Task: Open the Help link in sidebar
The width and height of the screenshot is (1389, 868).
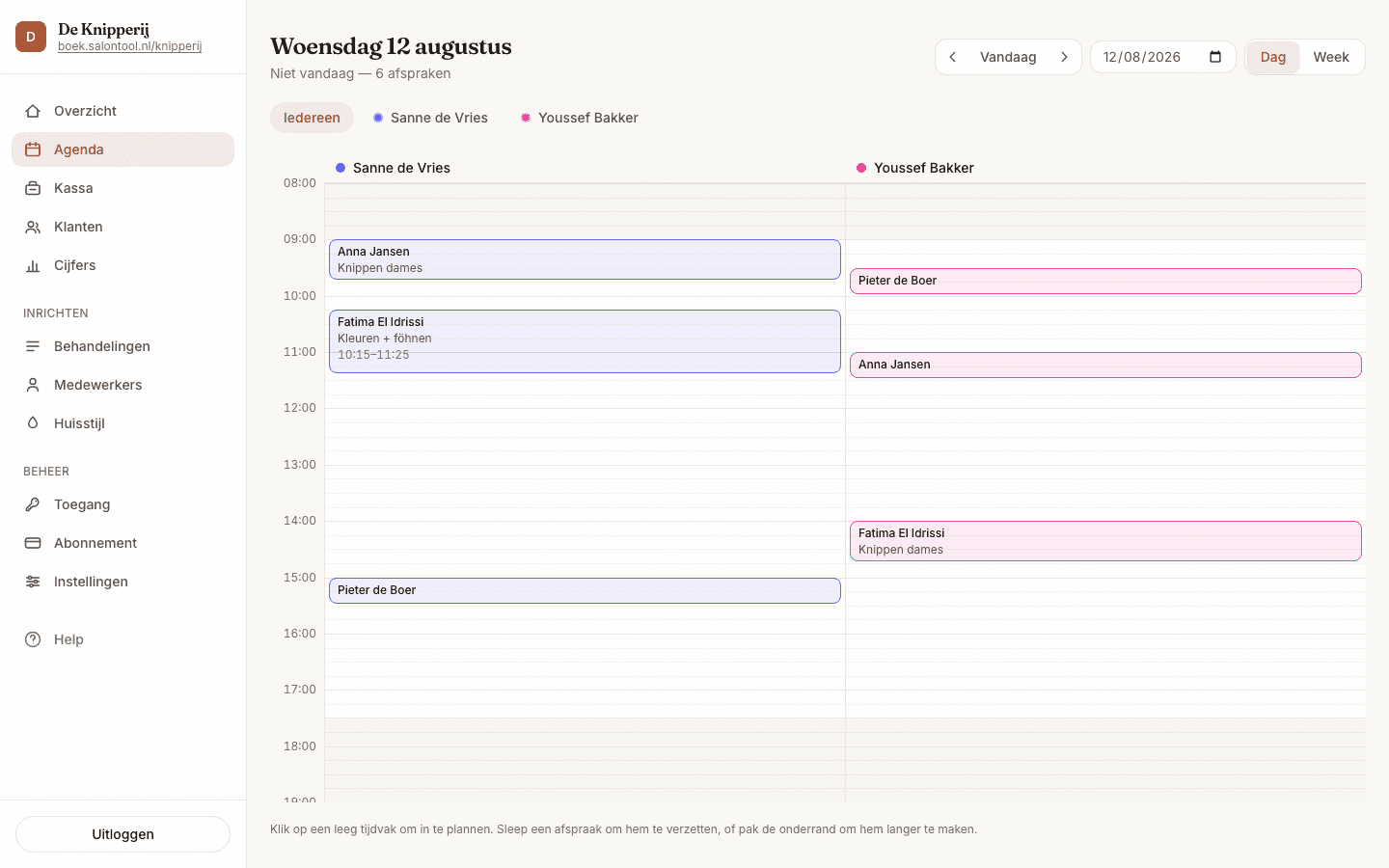Action: 123,639
